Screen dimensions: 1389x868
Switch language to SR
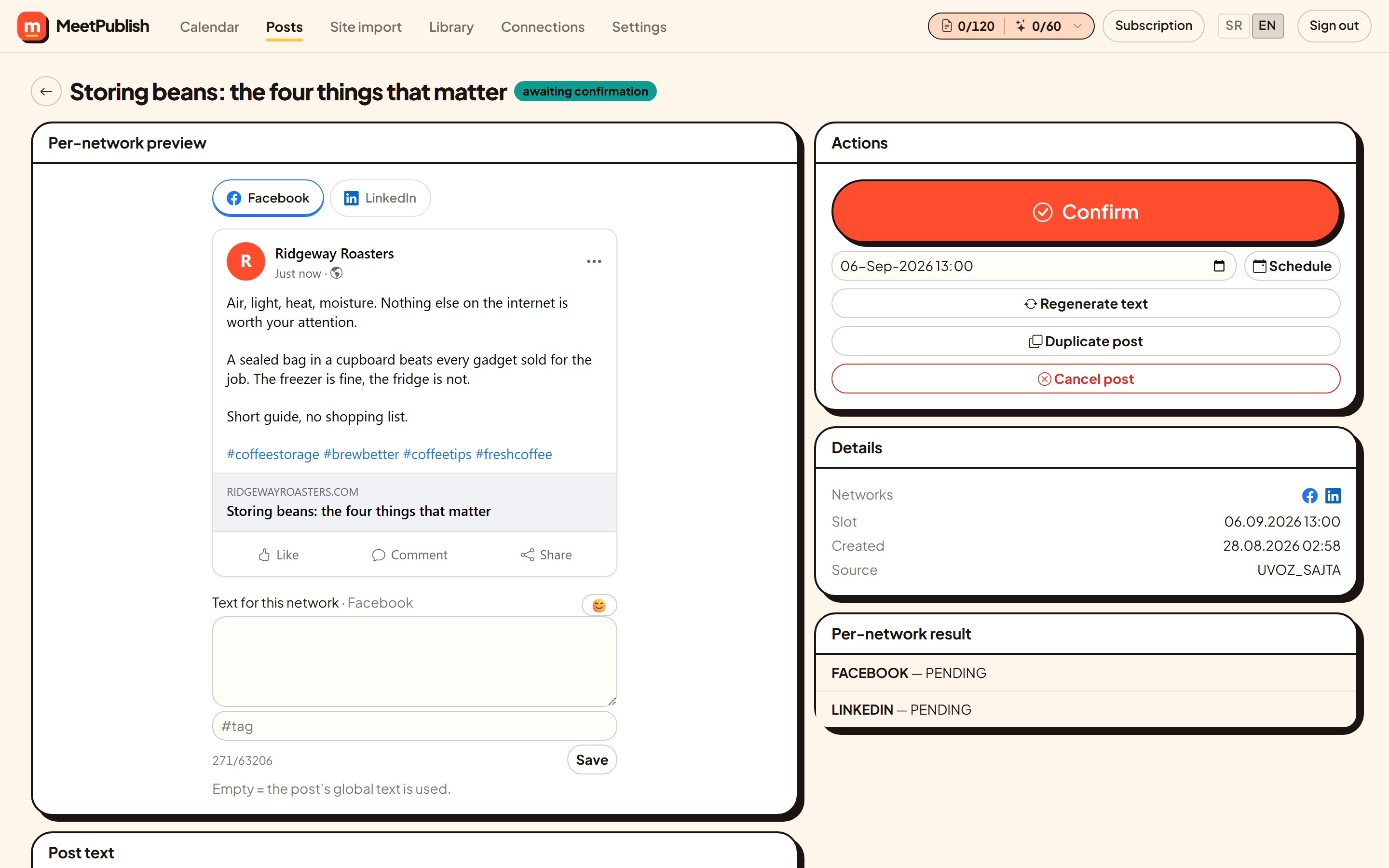tap(1233, 26)
